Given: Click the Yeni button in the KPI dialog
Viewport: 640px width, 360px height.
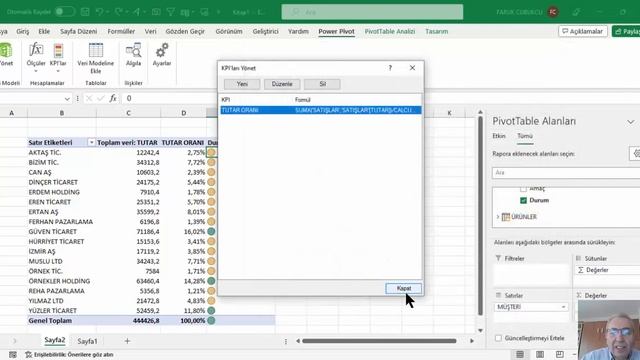Looking at the screenshot, I should 242,84.
